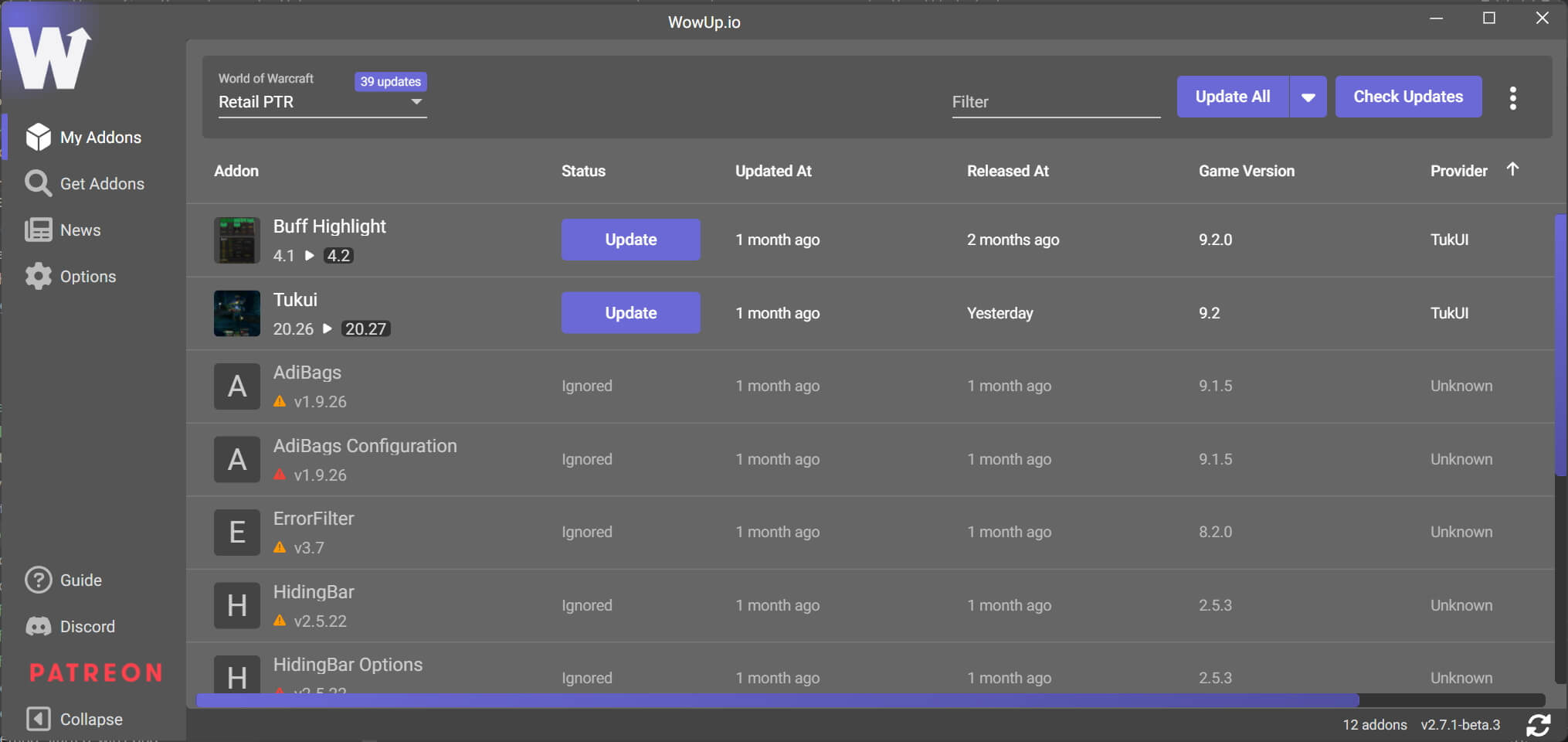Open the Guide menu item
The height and width of the screenshot is (742, 1568).
point(93,580)
